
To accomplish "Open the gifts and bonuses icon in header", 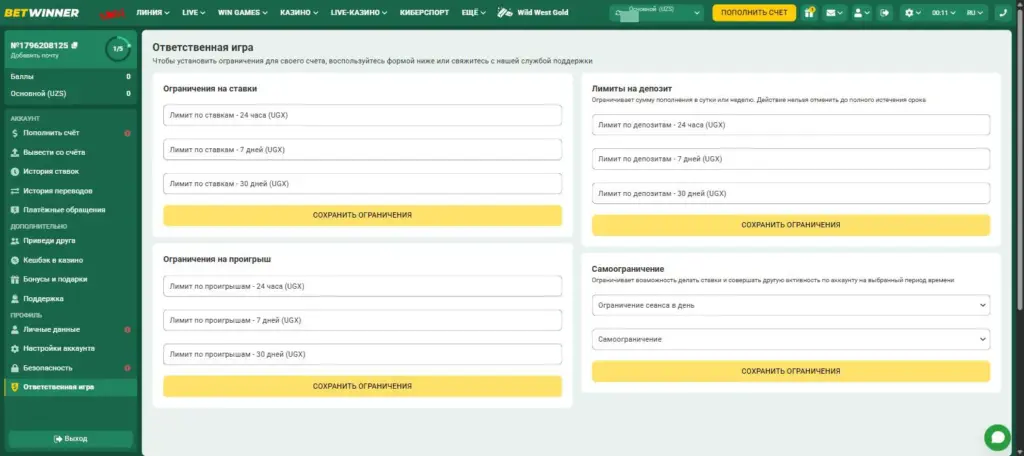I will pos(809,12).
